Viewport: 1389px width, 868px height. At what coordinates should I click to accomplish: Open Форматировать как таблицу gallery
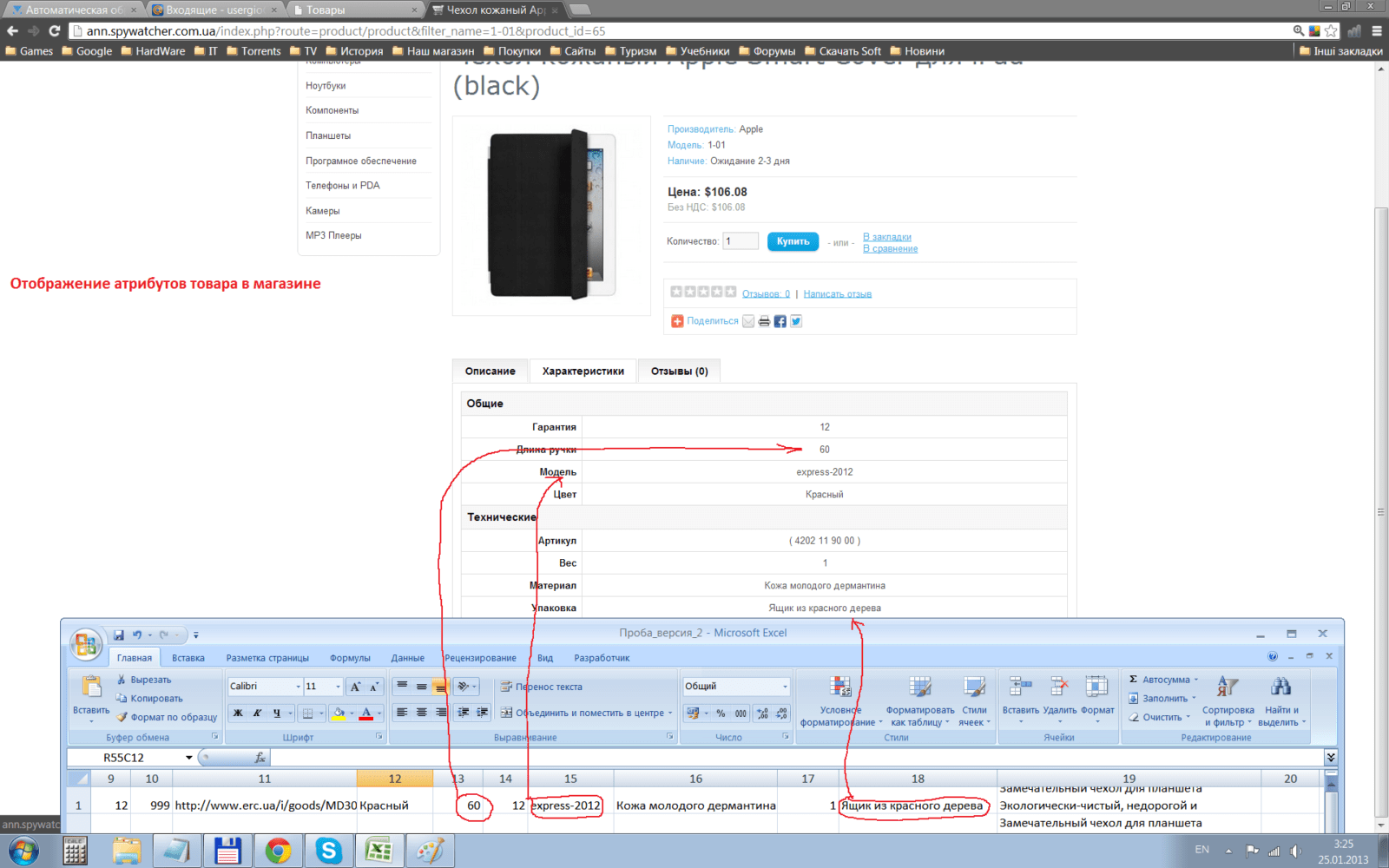[920, 701]
